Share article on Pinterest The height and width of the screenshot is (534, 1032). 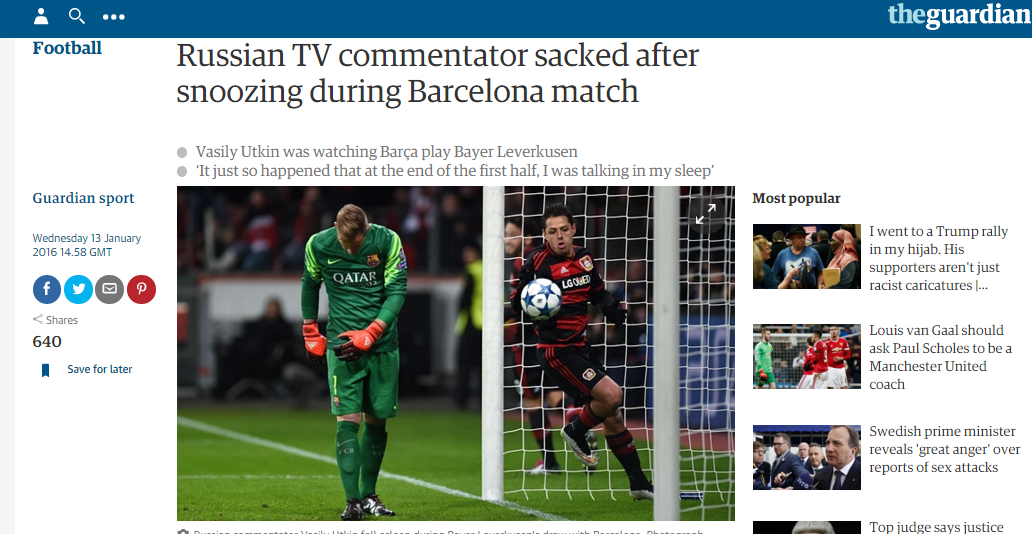tap(141, 289)
